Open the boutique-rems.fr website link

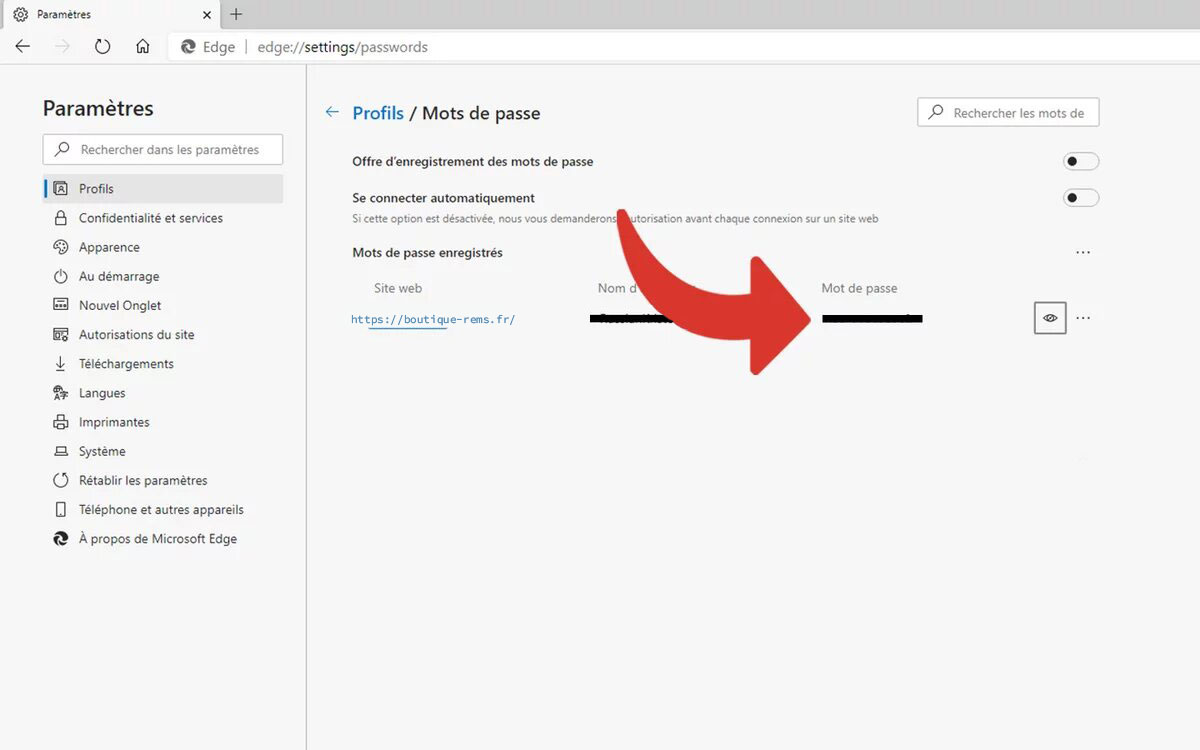pos(432,320)
